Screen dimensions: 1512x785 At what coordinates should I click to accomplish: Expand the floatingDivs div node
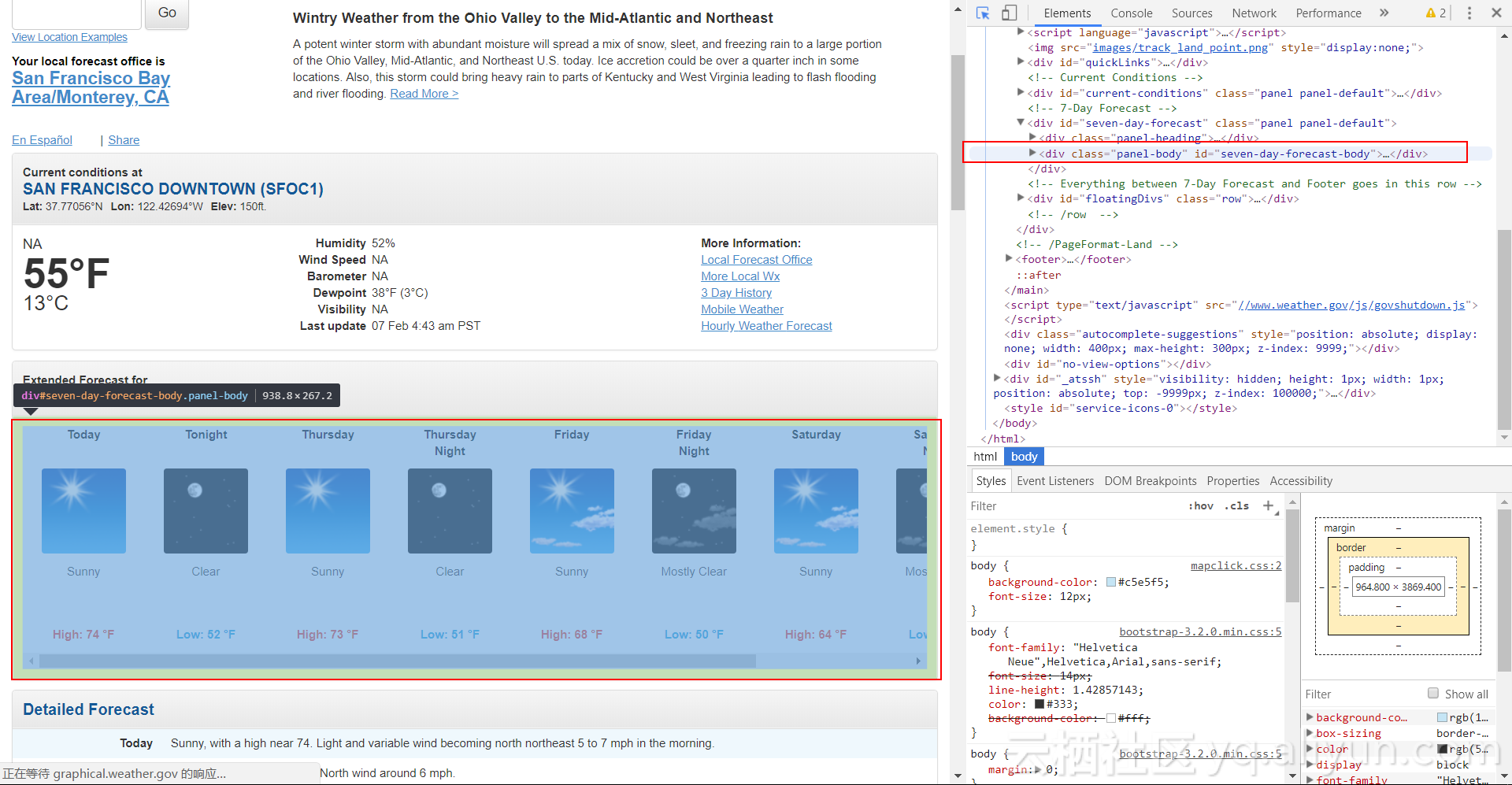pyautogui.click(x=1021, y=198)
